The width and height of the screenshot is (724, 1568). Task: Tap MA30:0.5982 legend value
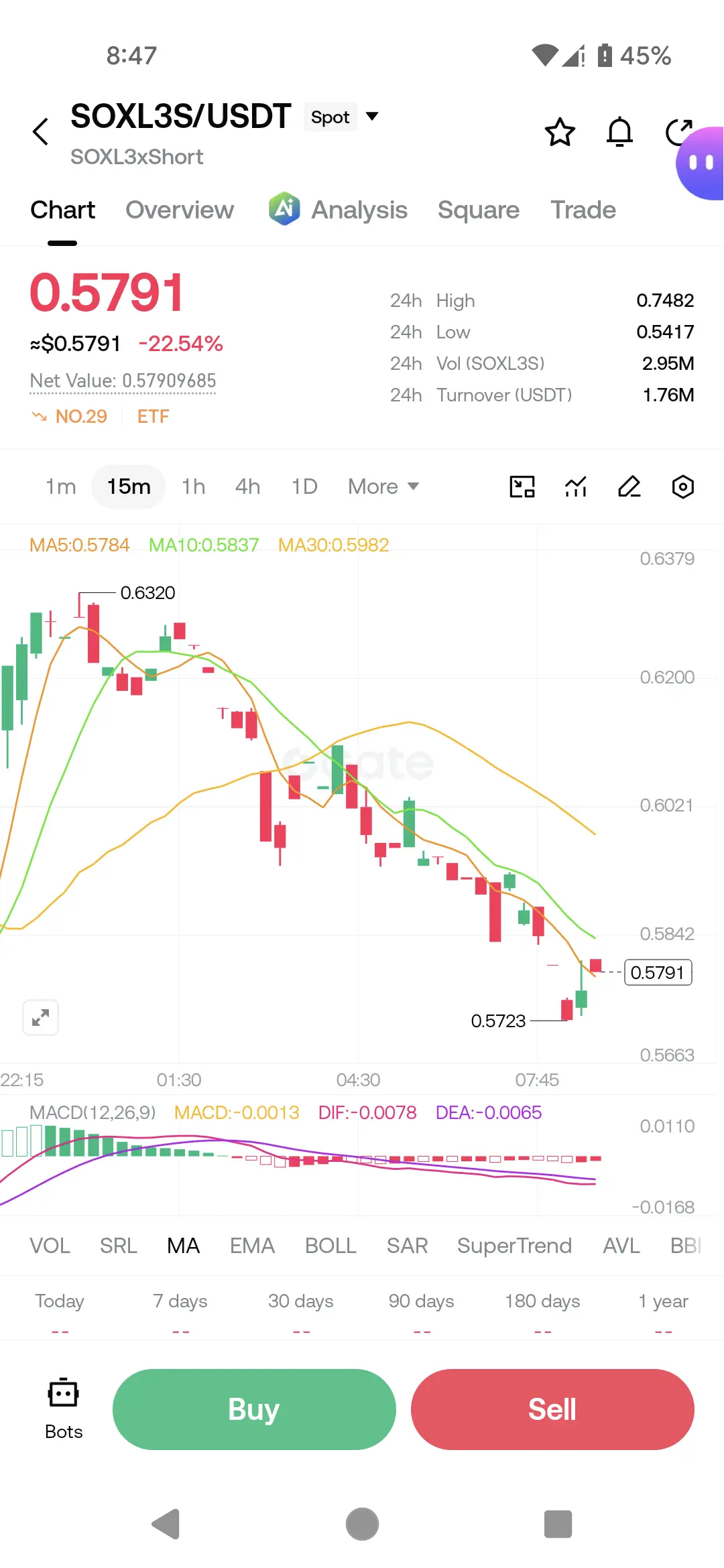click(x=334, y=545)
